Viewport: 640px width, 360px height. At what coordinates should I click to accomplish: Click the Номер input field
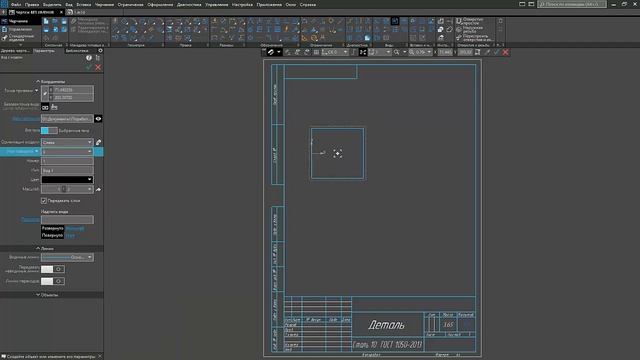67,161
